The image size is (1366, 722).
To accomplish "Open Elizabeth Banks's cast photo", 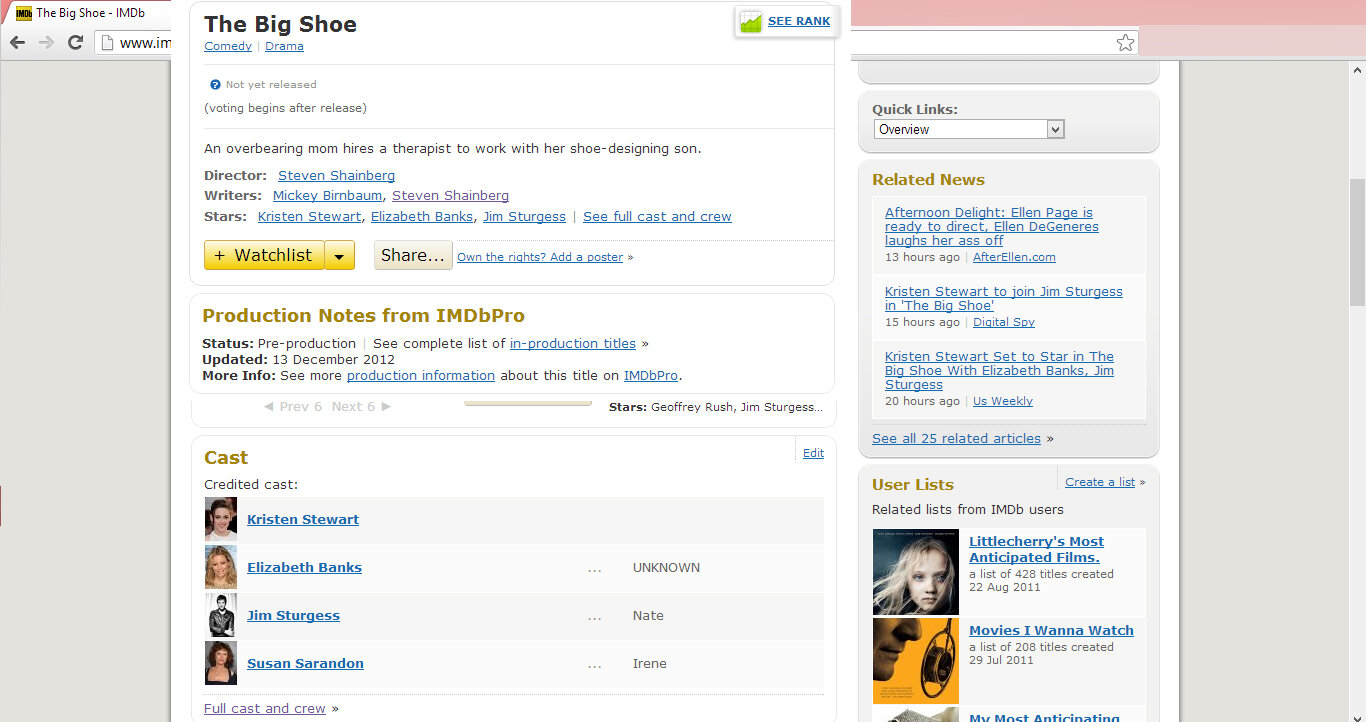I will pos(221,568).
